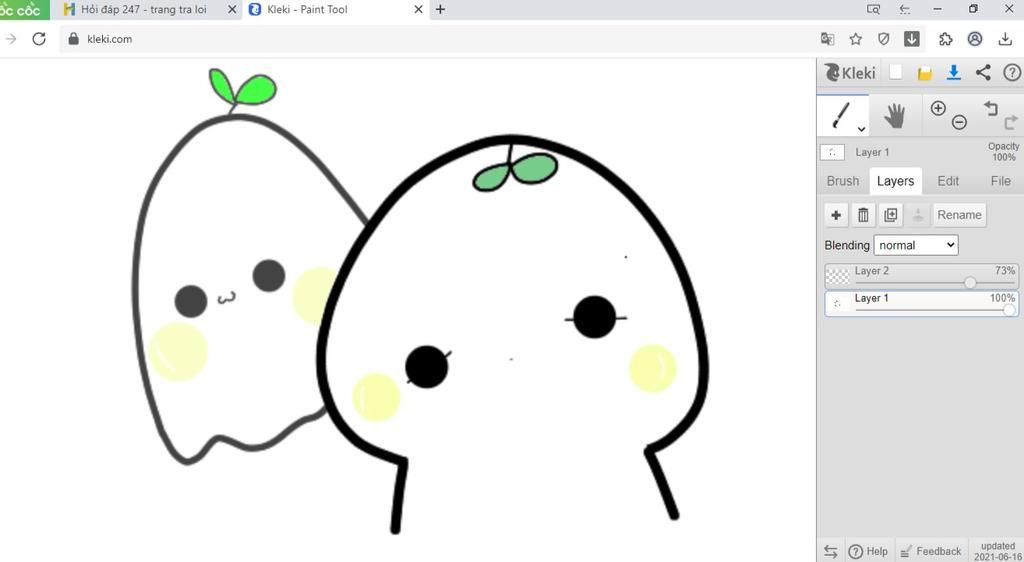Create a new image with the blank page icon

[x=896, y=72]
